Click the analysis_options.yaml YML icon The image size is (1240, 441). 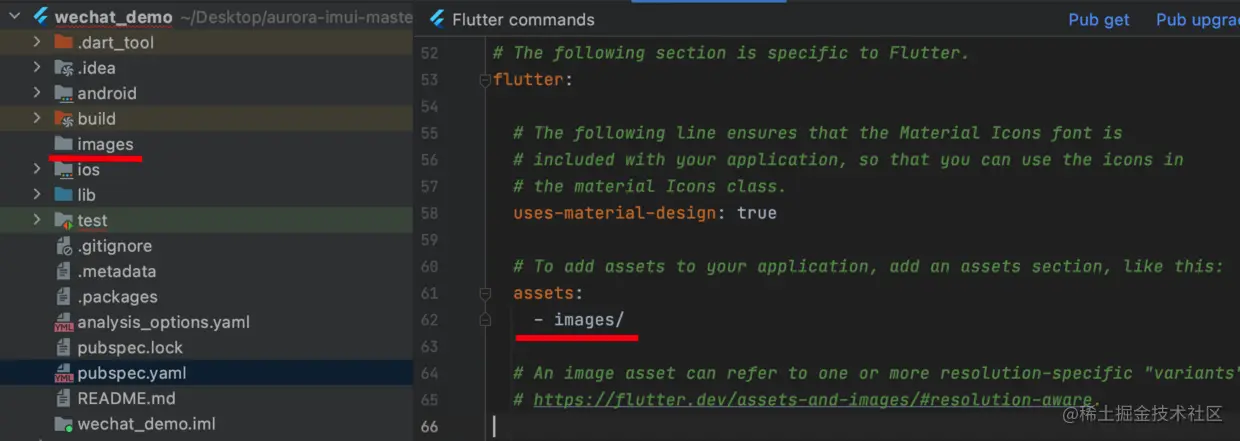click(x=64, y=322)
